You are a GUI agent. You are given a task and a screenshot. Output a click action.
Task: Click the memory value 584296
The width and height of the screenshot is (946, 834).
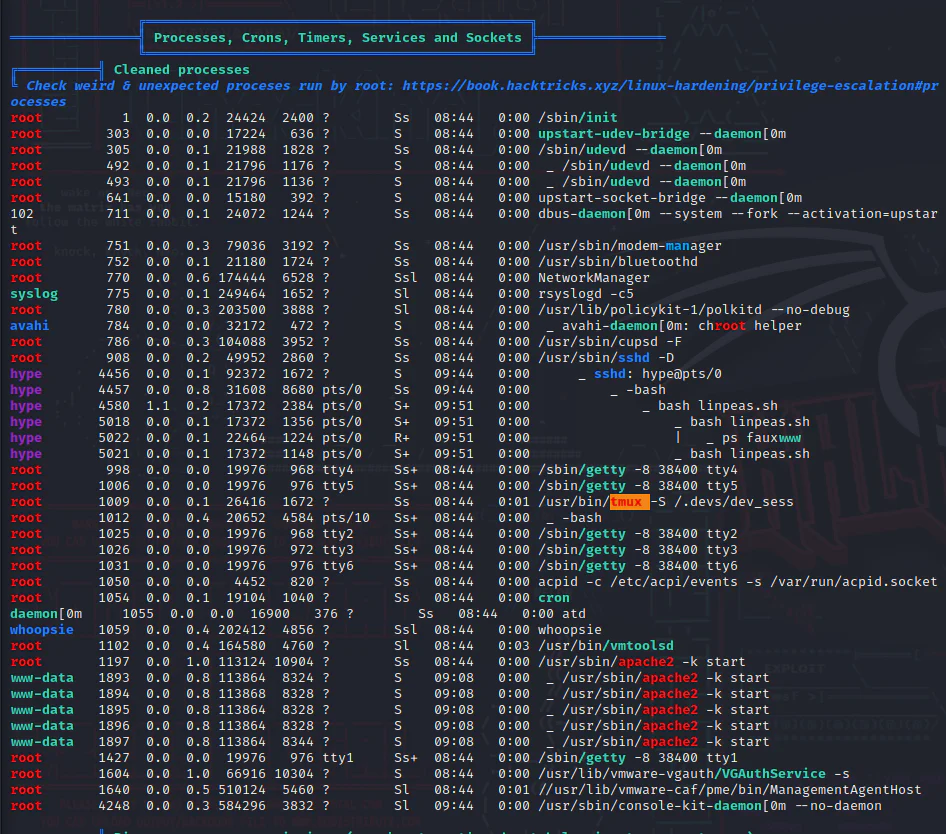point(242,806)
